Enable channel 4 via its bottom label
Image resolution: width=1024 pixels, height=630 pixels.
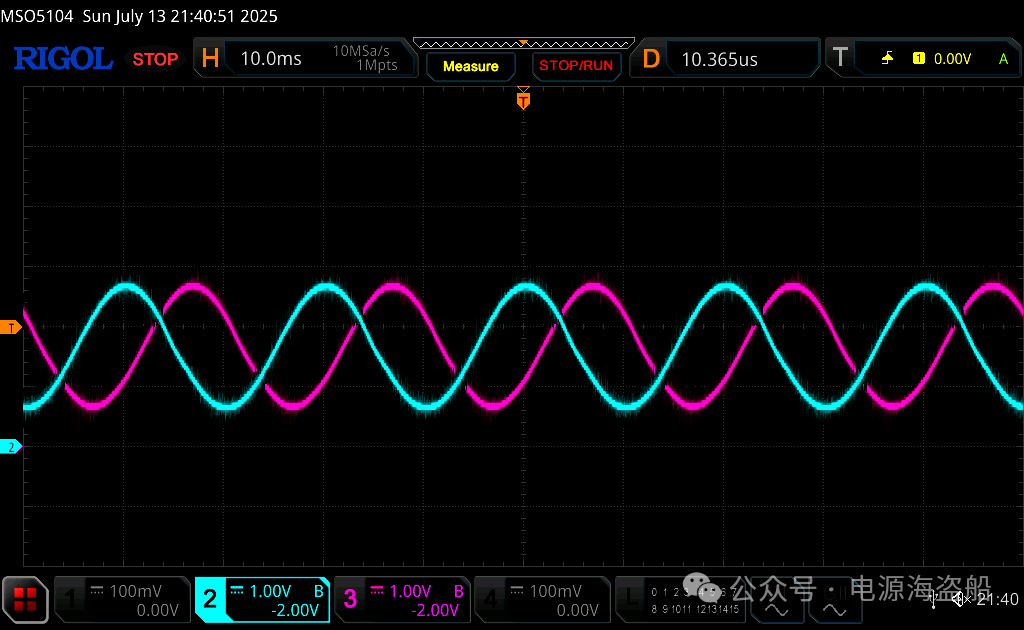point(490,599)
